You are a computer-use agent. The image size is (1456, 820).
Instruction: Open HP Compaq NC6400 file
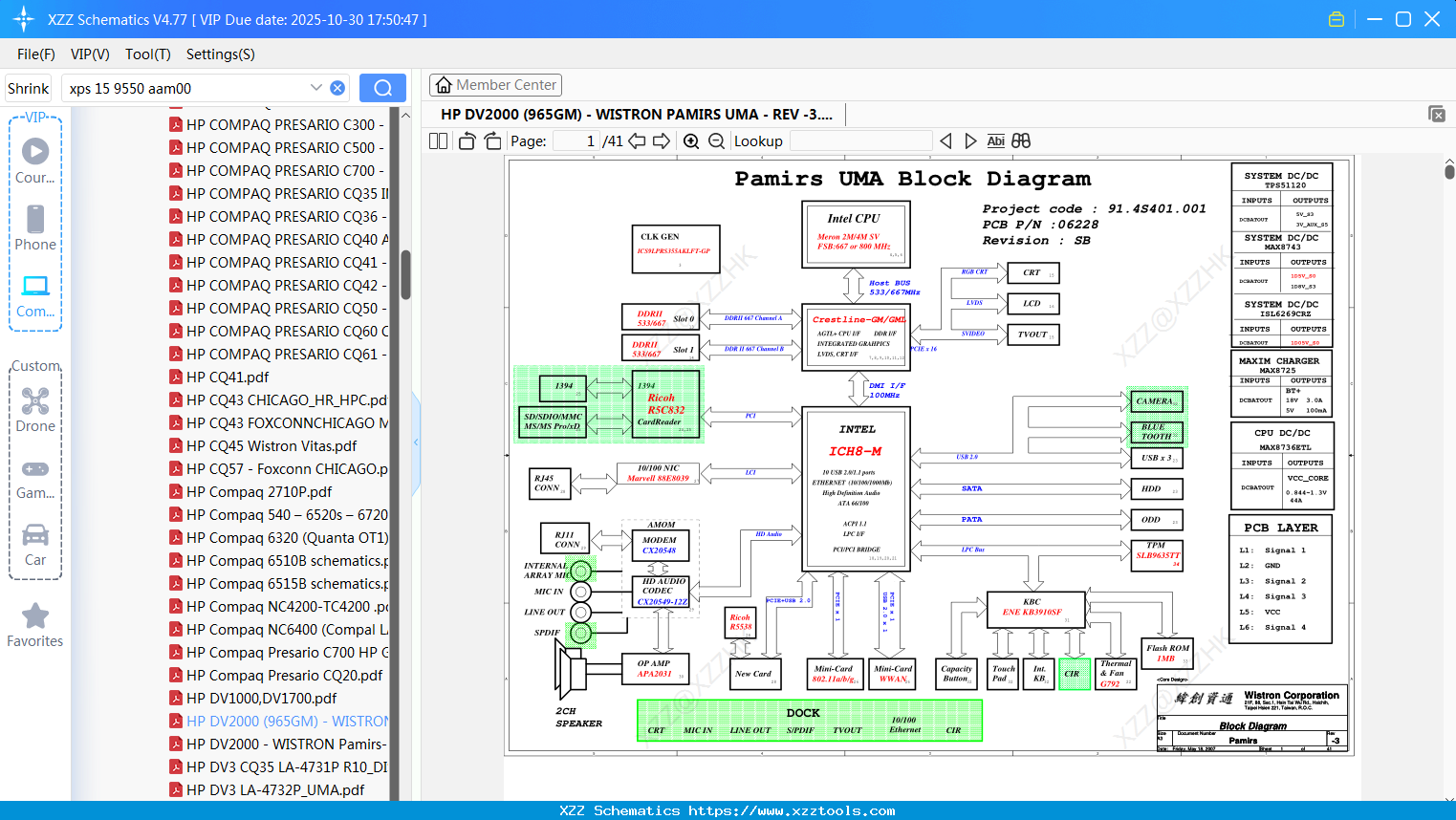[278, 629]
